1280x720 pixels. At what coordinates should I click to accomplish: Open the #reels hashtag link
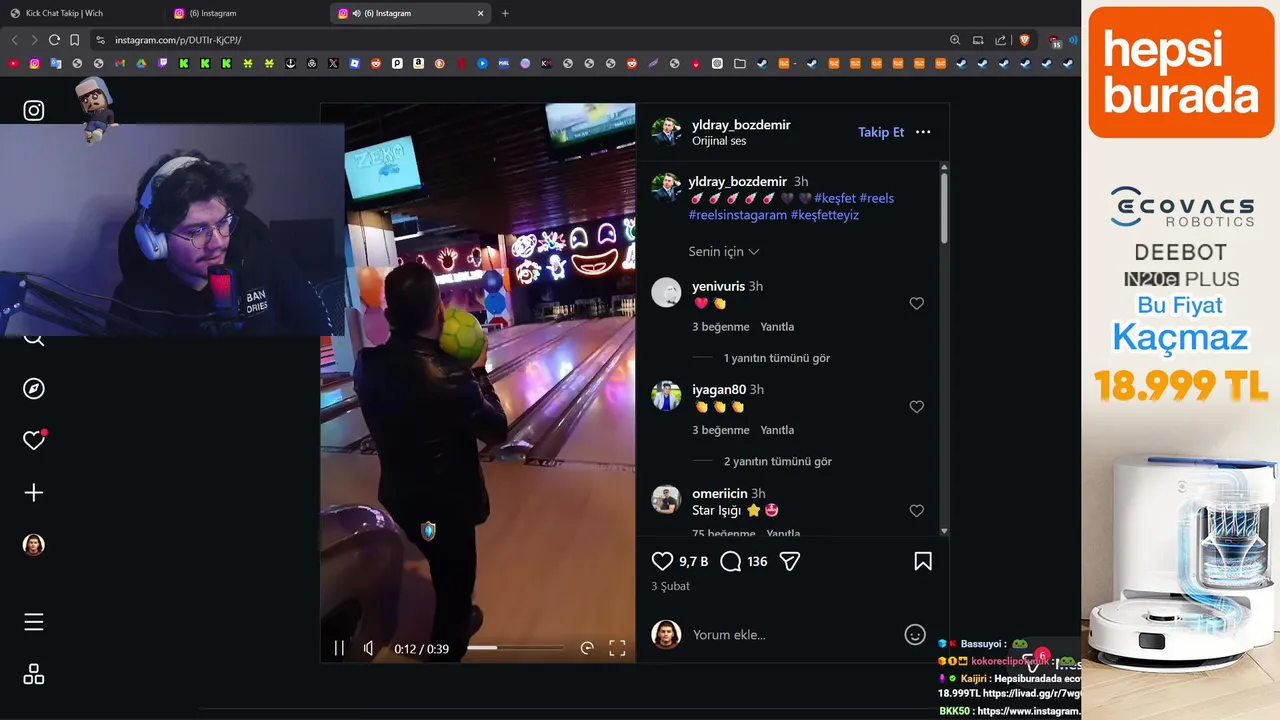click(x=877, y=198)
